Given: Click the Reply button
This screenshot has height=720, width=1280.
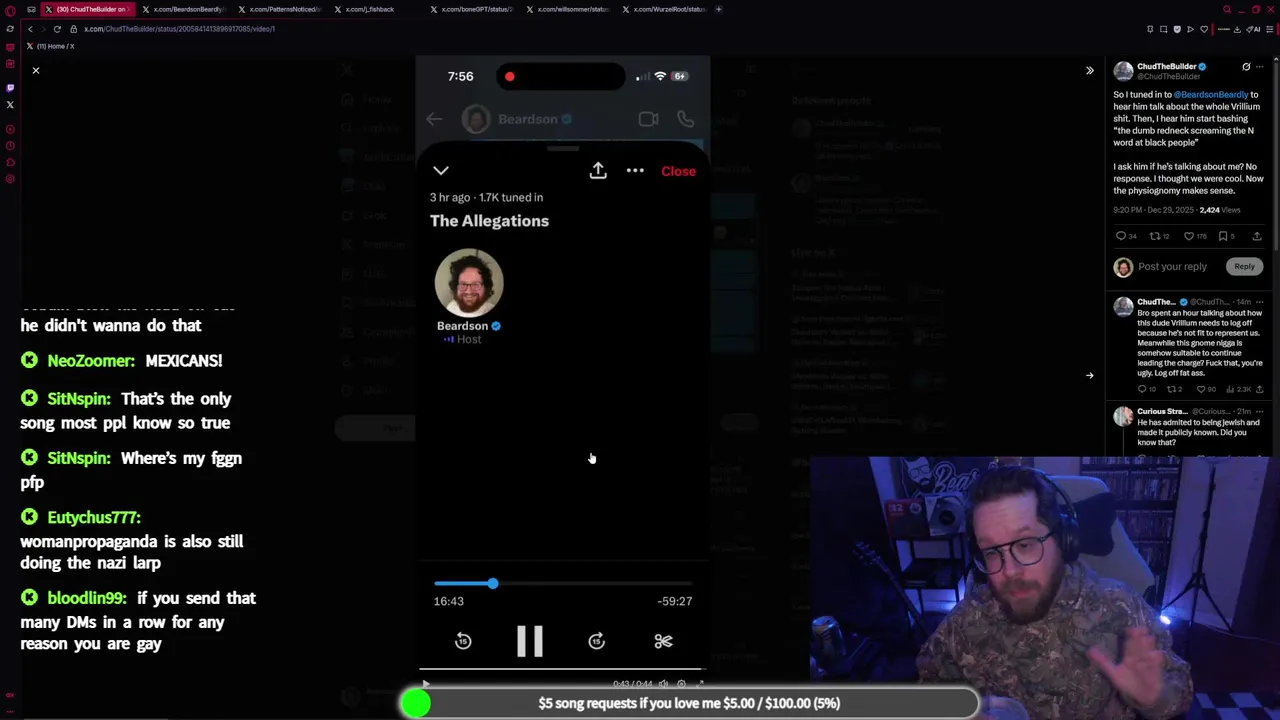Looking at the screenshot, I should click(x=1244, y=267).
